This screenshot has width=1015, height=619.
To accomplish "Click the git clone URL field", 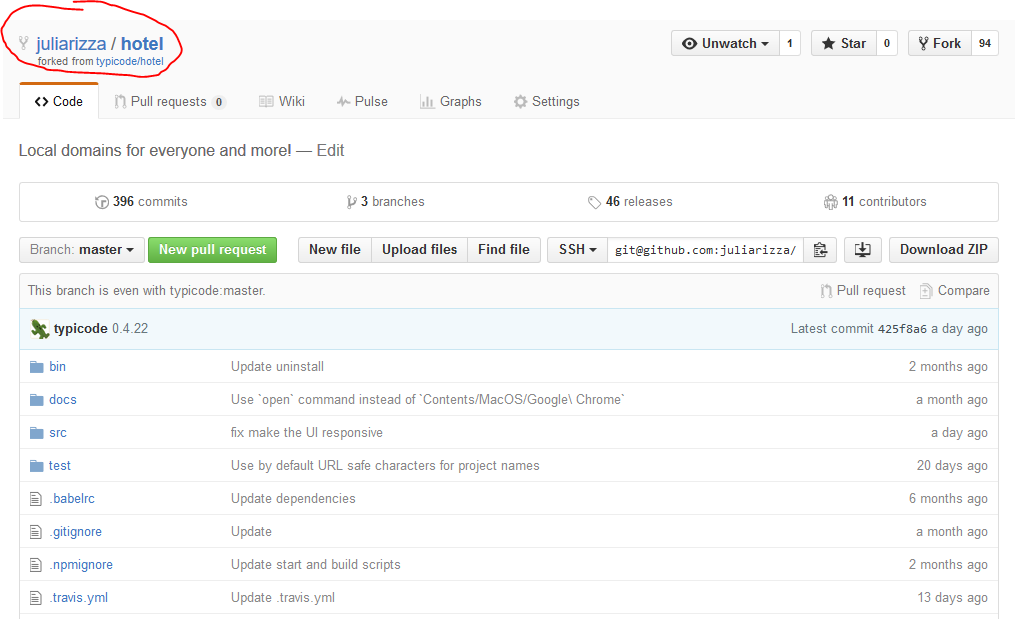I will tap(706, 250).
